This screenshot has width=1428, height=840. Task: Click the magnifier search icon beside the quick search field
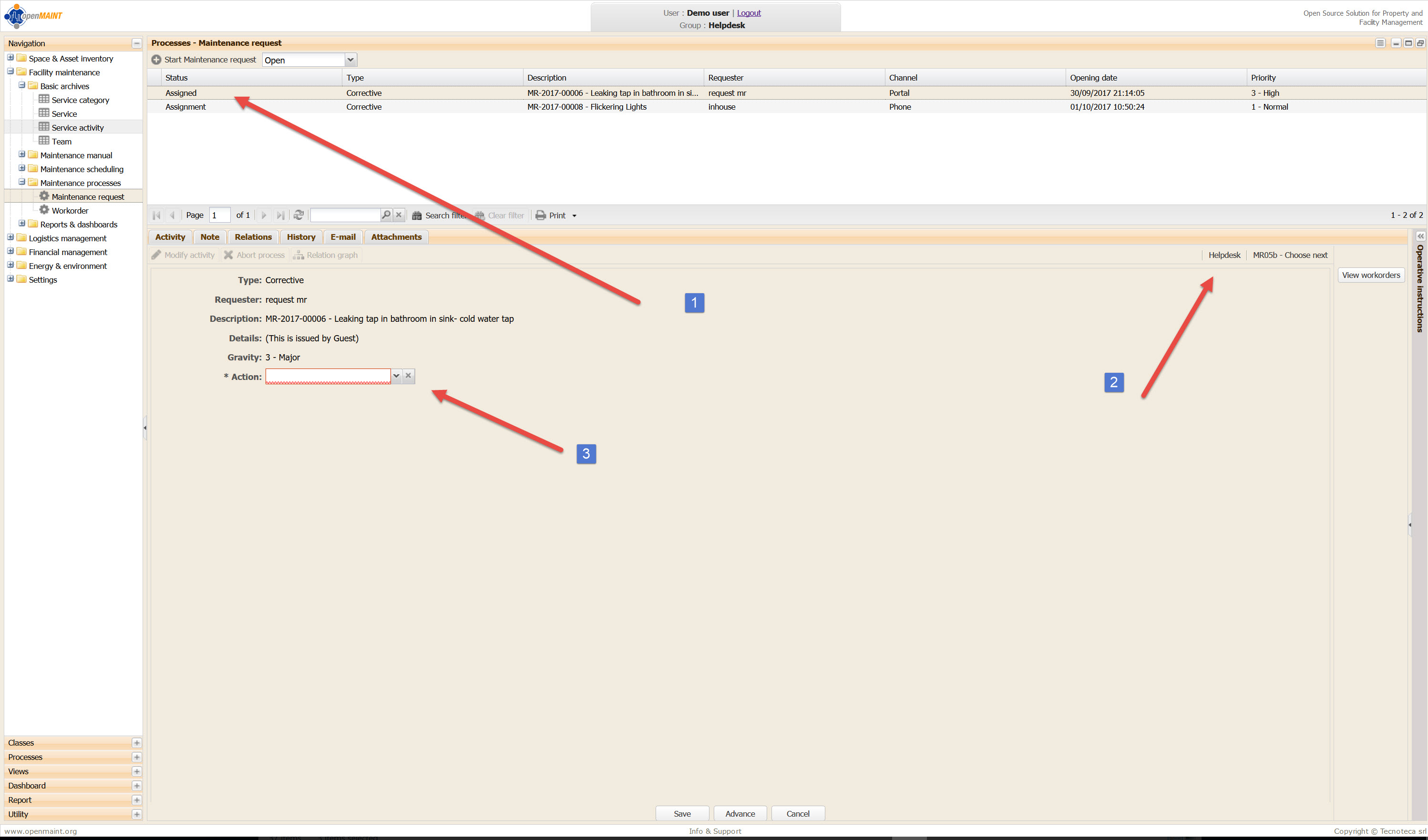click(386, 215)
